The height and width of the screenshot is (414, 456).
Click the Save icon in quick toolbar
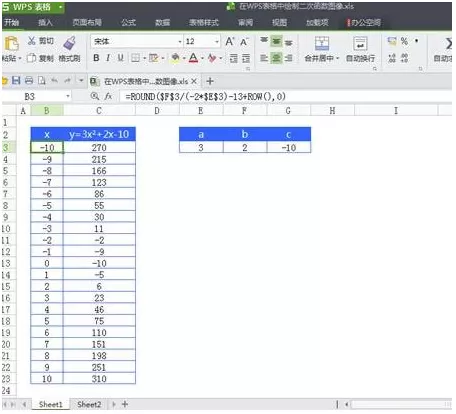point(16,80)
